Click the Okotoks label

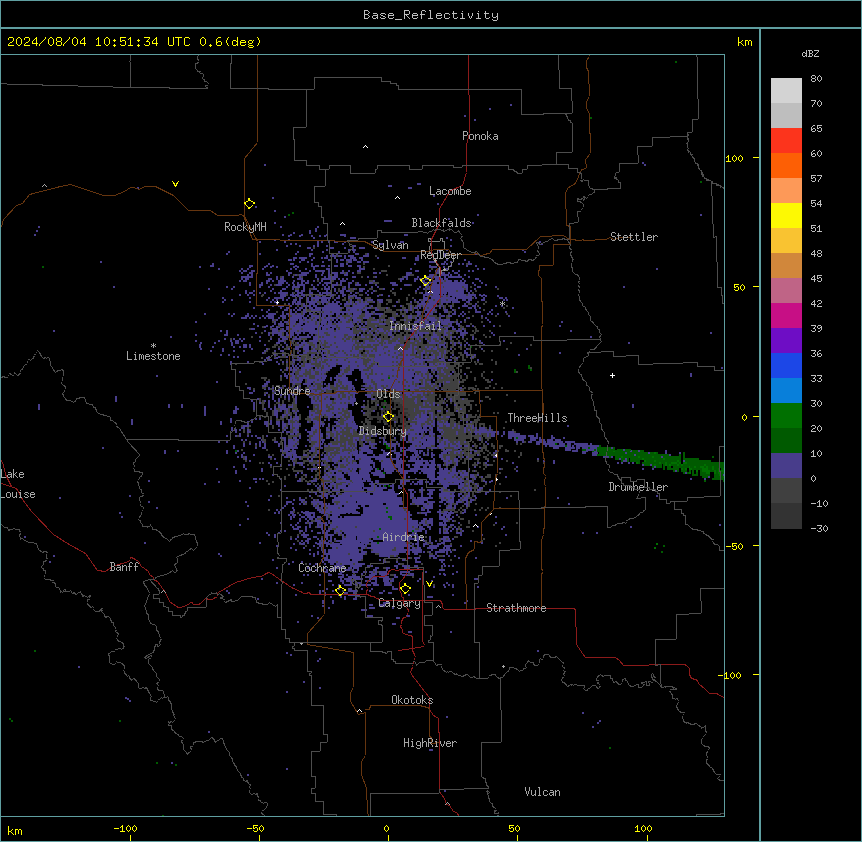412,700
